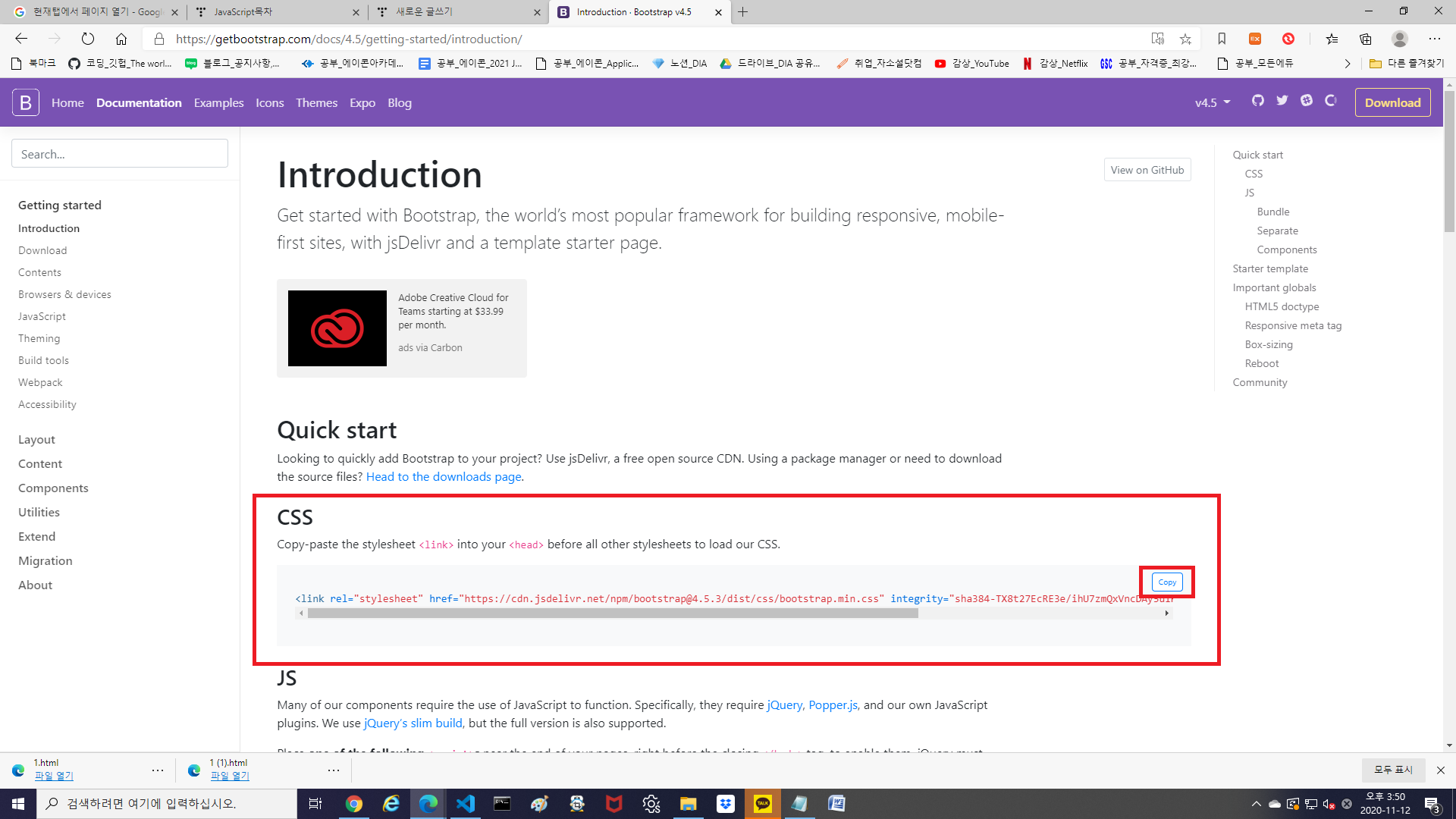
Task: Open the Slack icon in navbar
Action: 1307,101
